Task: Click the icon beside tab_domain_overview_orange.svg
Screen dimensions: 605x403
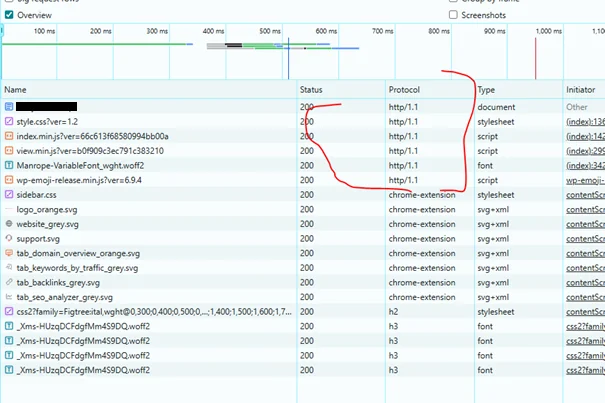Action: [9, 254]
